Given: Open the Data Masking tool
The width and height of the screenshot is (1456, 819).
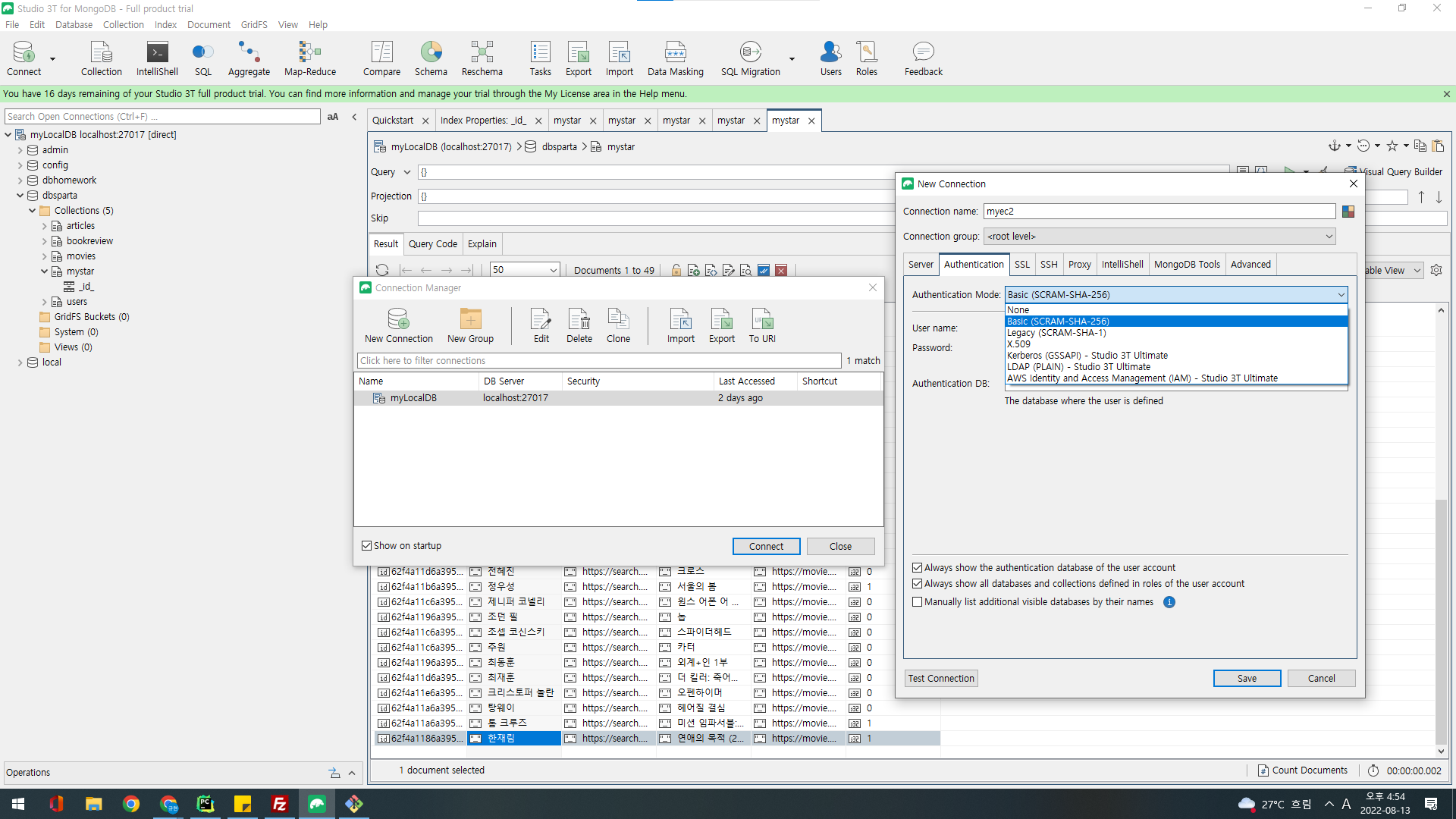Looking at the screenshot, I should 675,58.
